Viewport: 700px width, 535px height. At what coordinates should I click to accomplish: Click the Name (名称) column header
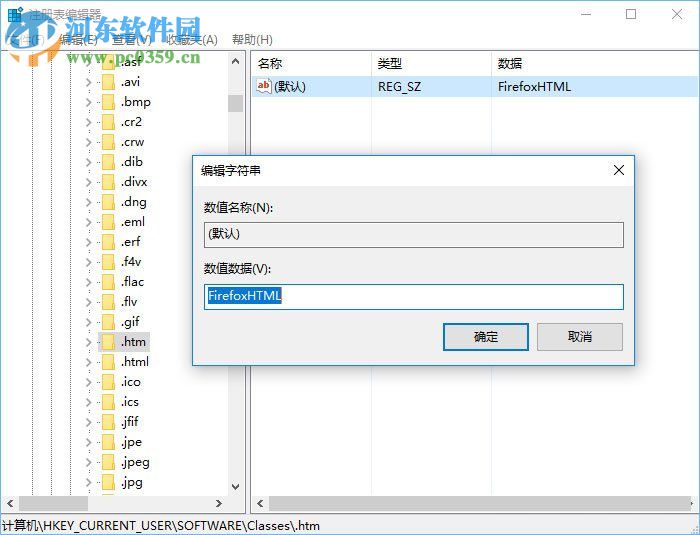click(270, 64)
